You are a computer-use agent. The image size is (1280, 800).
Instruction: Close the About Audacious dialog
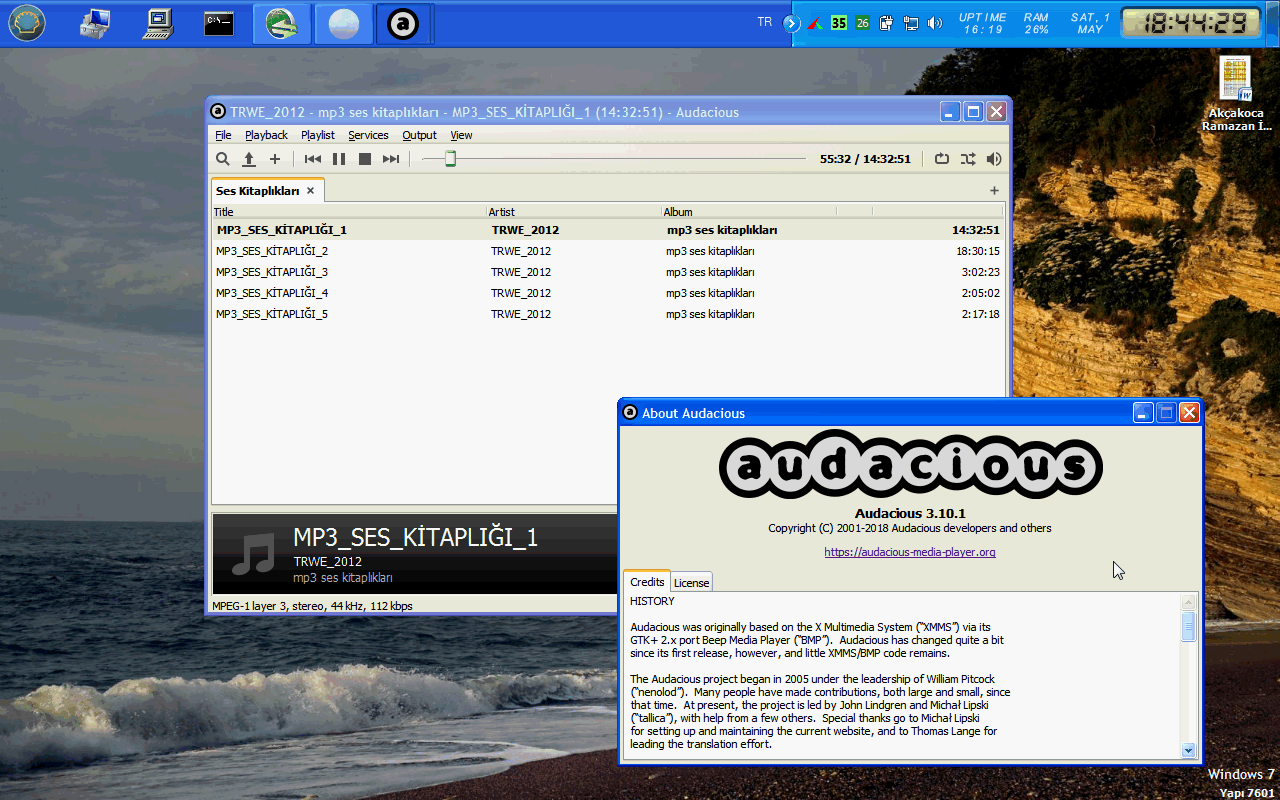click(1189, 412)
